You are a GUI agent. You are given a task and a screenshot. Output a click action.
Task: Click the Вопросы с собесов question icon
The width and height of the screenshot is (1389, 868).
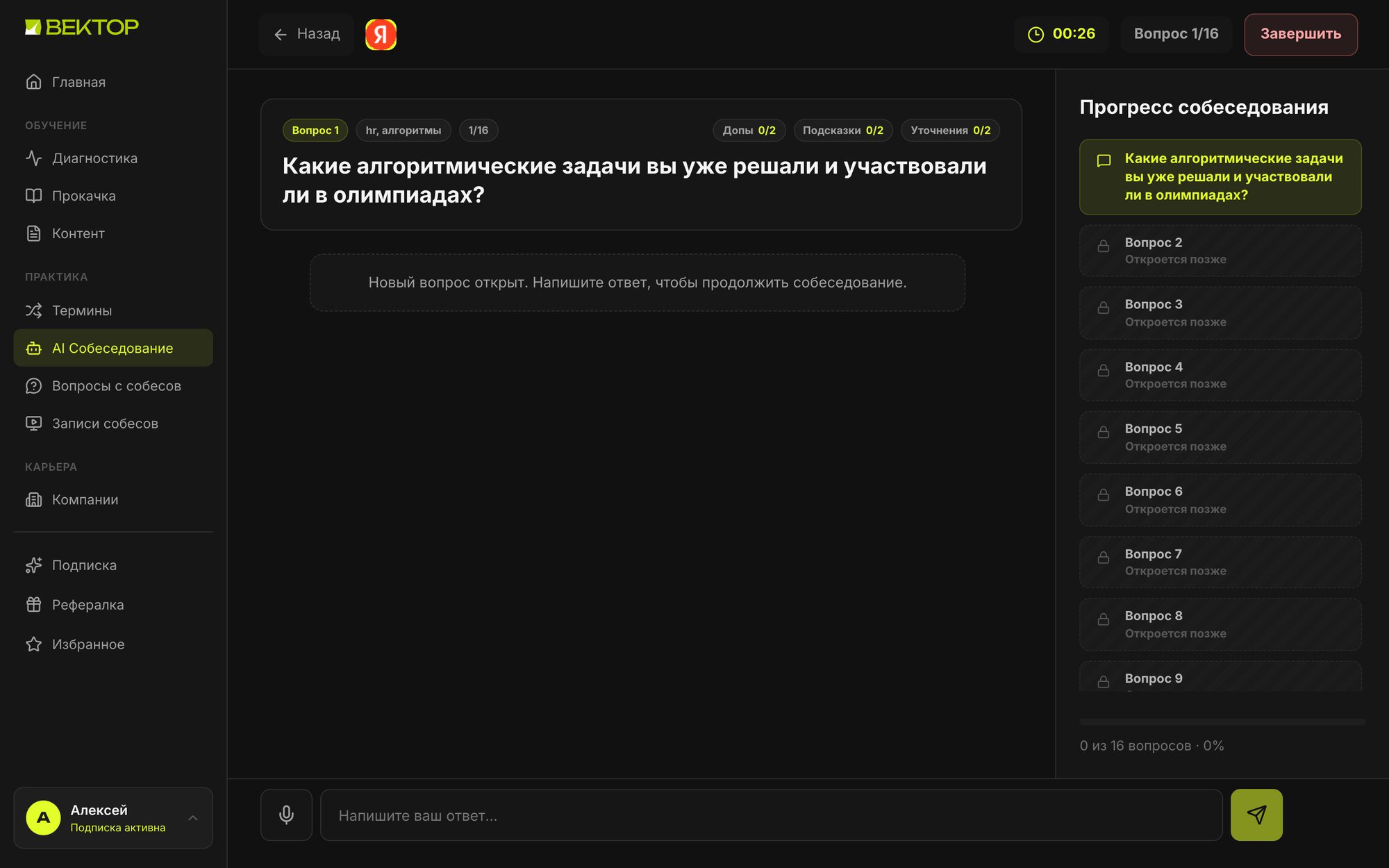pos(33,385)
